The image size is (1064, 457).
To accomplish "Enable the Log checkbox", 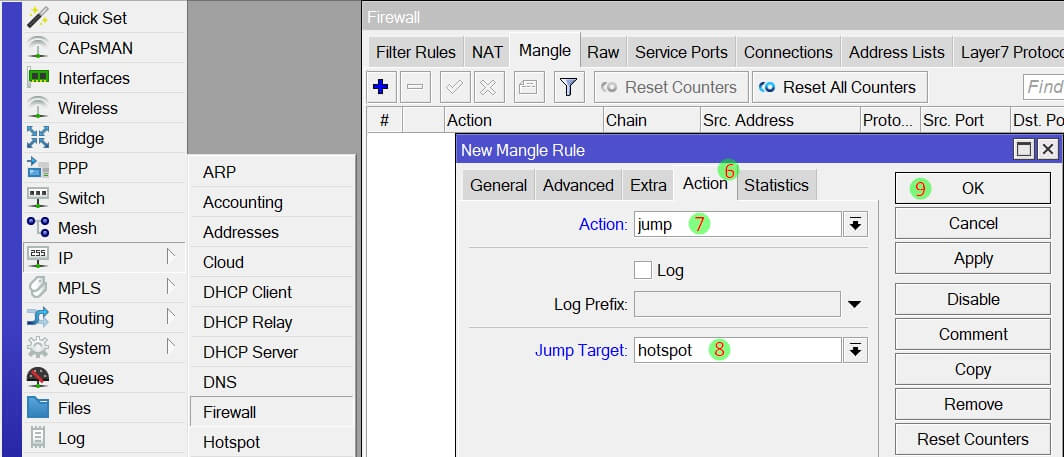I will [x=643, y=270].
